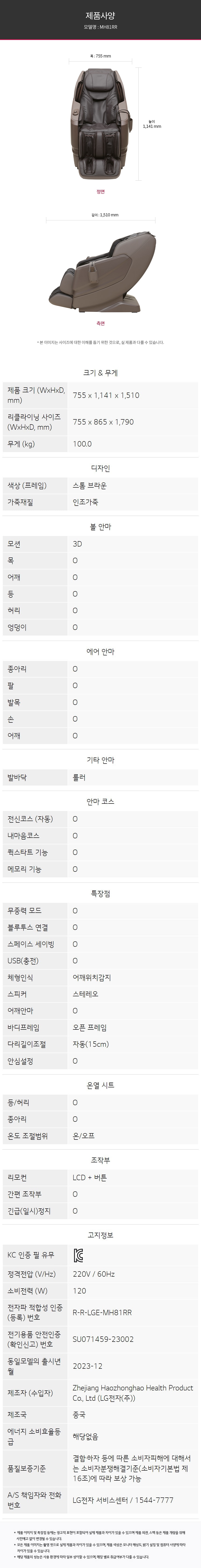201x1568 pixels.
Task: Click the 에어 안마 section heading
Action: (100, 651)
